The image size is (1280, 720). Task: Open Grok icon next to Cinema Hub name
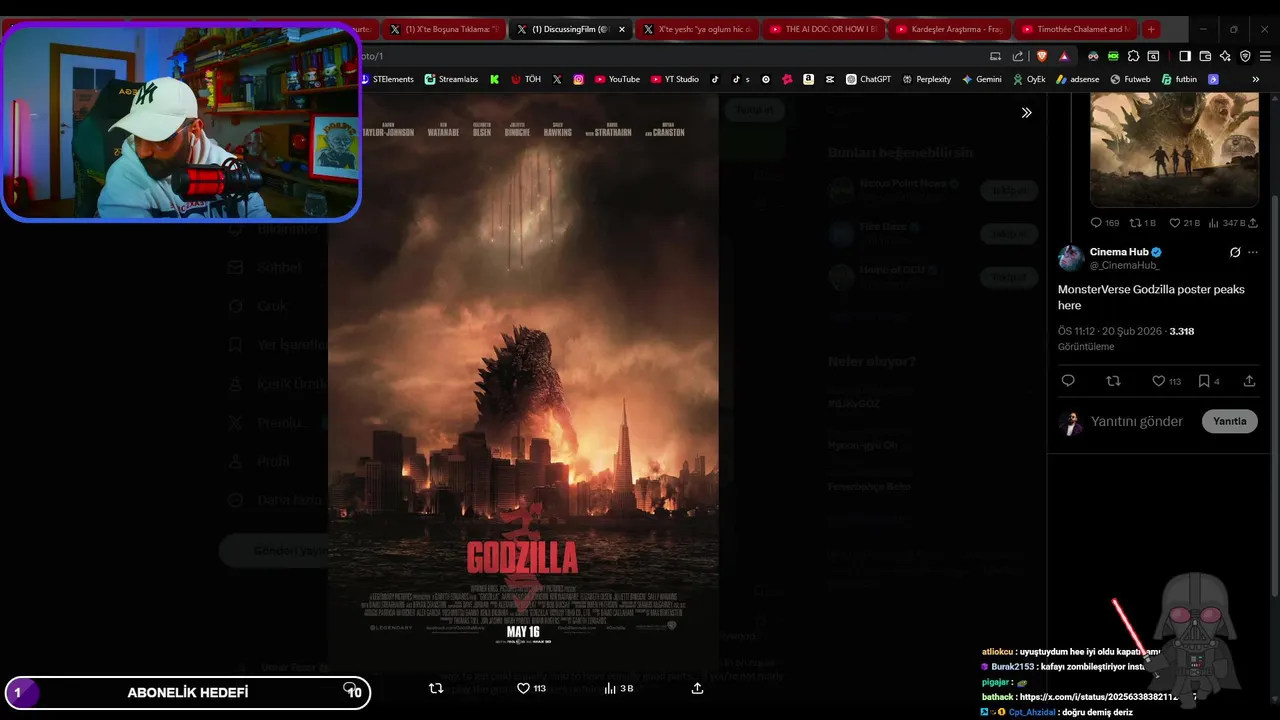[x=1235, y=252]
